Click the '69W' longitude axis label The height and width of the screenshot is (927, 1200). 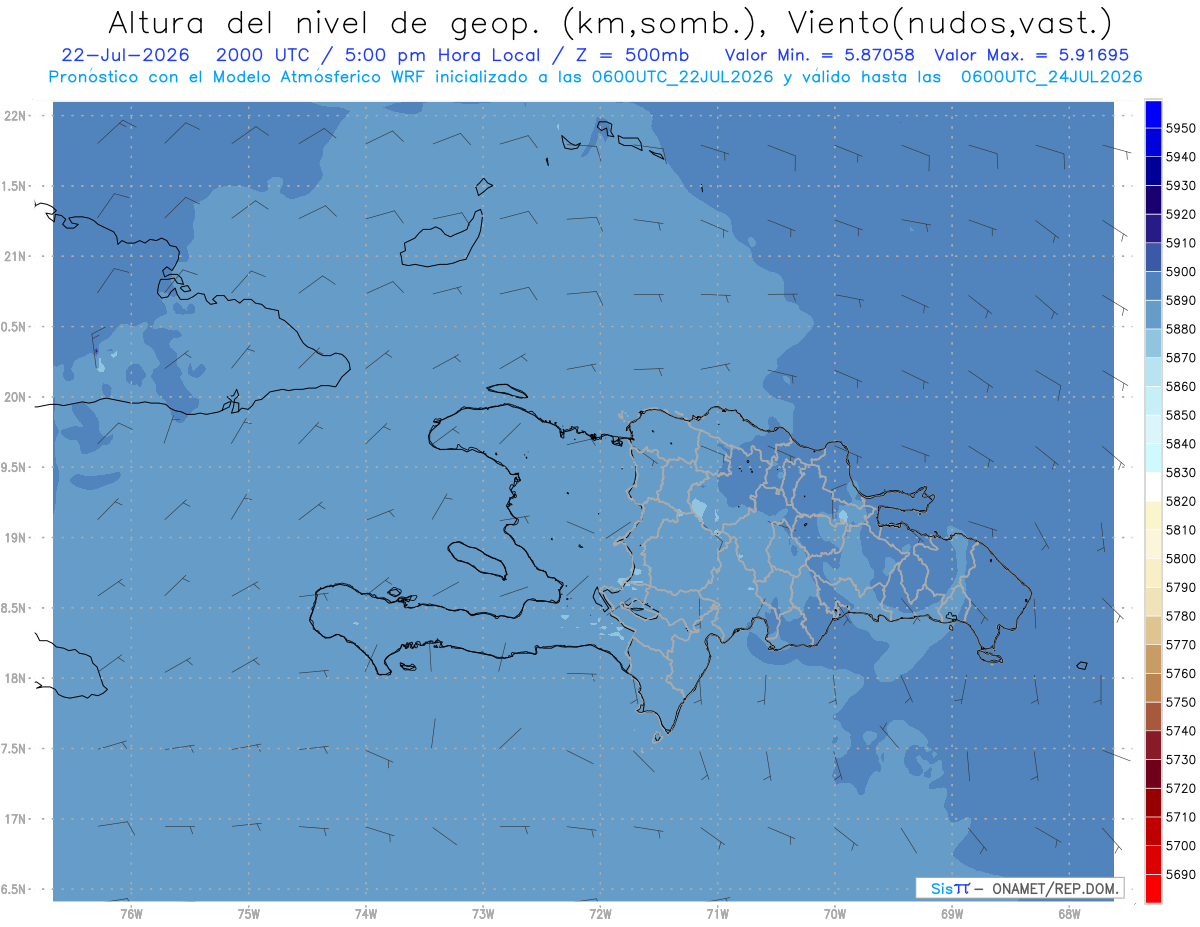tap(952, 913)
